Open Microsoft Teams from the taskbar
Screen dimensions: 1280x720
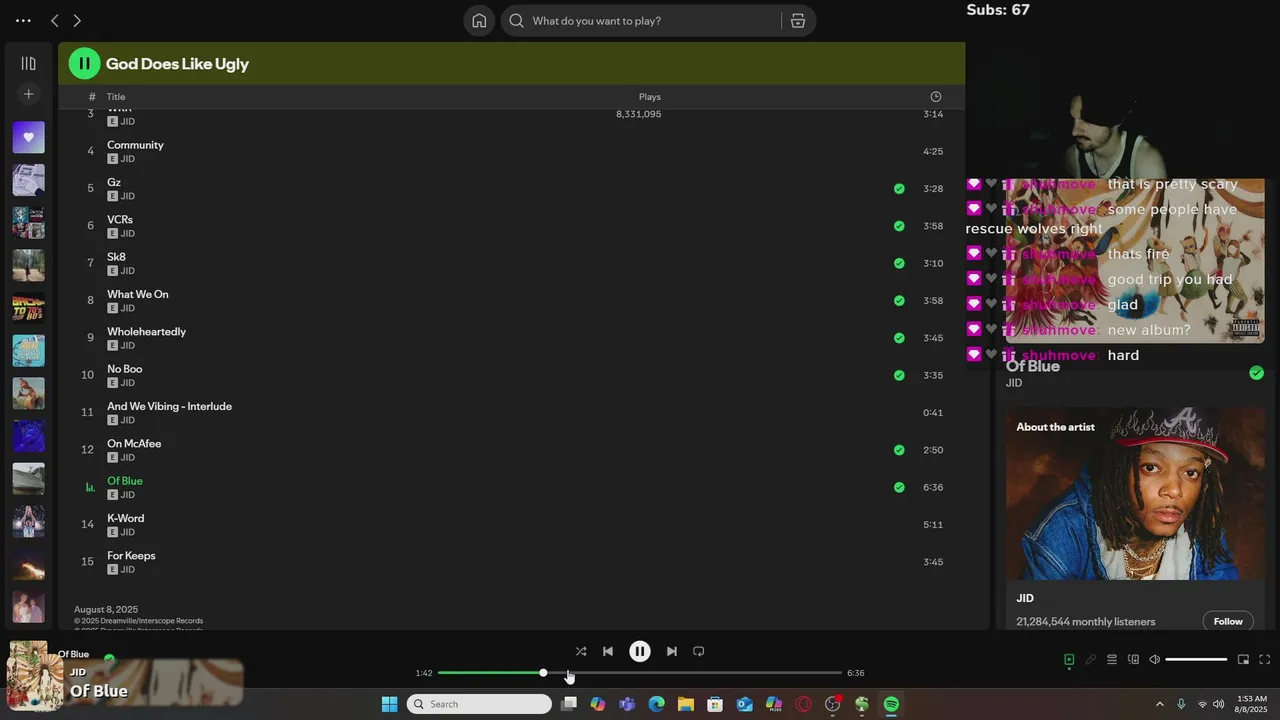pyautogui.click(x=627, y=704)
